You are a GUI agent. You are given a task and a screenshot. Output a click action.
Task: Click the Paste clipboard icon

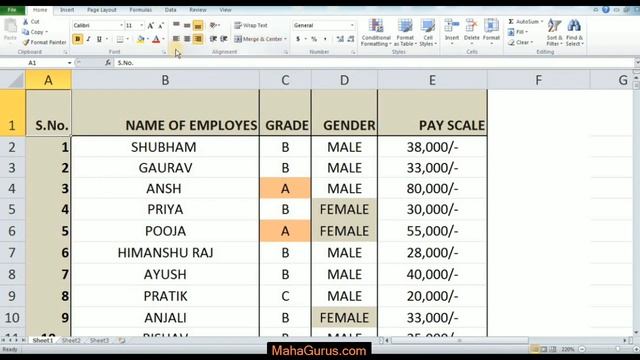pos(10,26)
